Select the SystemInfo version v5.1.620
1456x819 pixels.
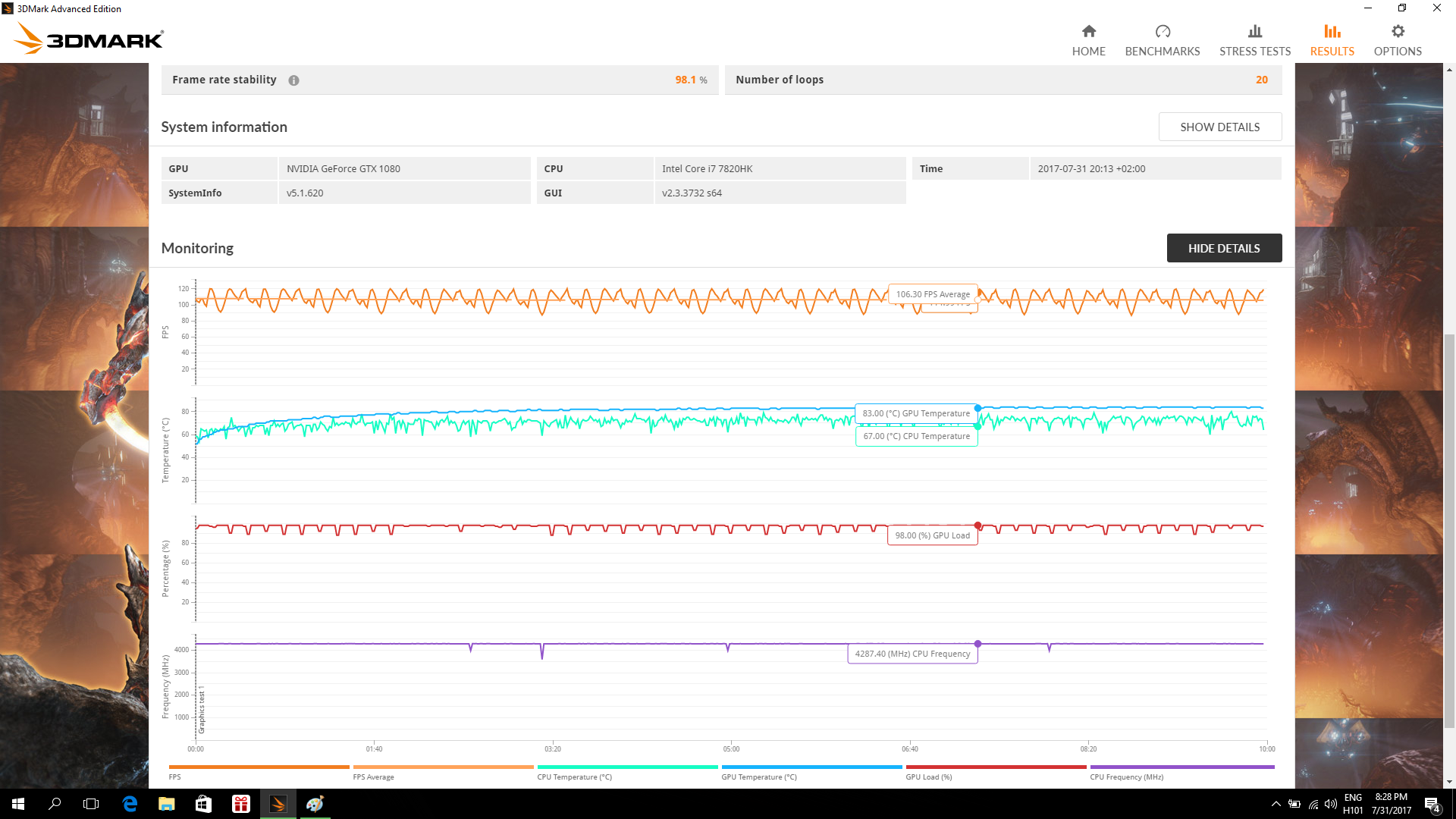click(305, 193)
